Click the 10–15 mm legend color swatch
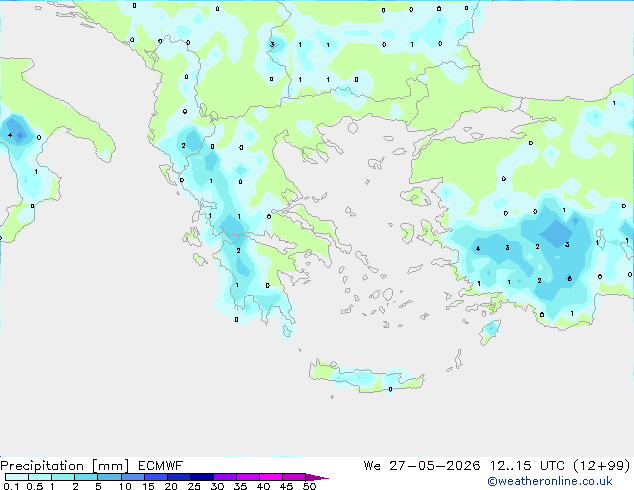The width and height of the screenshot is (634, 490). [x=133, y=477]
